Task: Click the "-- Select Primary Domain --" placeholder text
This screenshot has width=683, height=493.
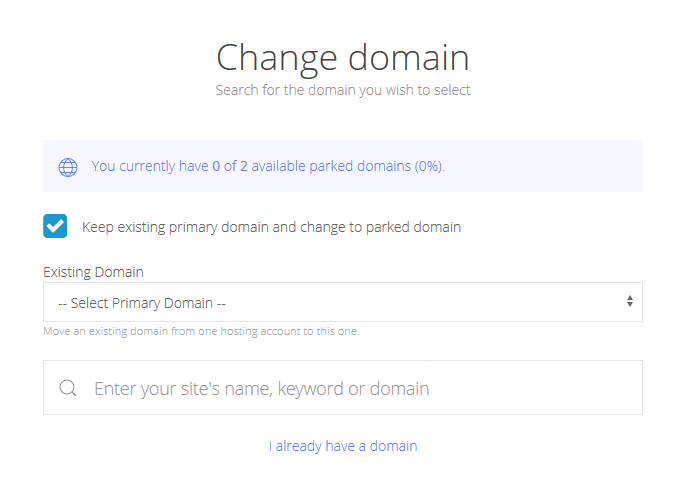Action: coord(142,302)
